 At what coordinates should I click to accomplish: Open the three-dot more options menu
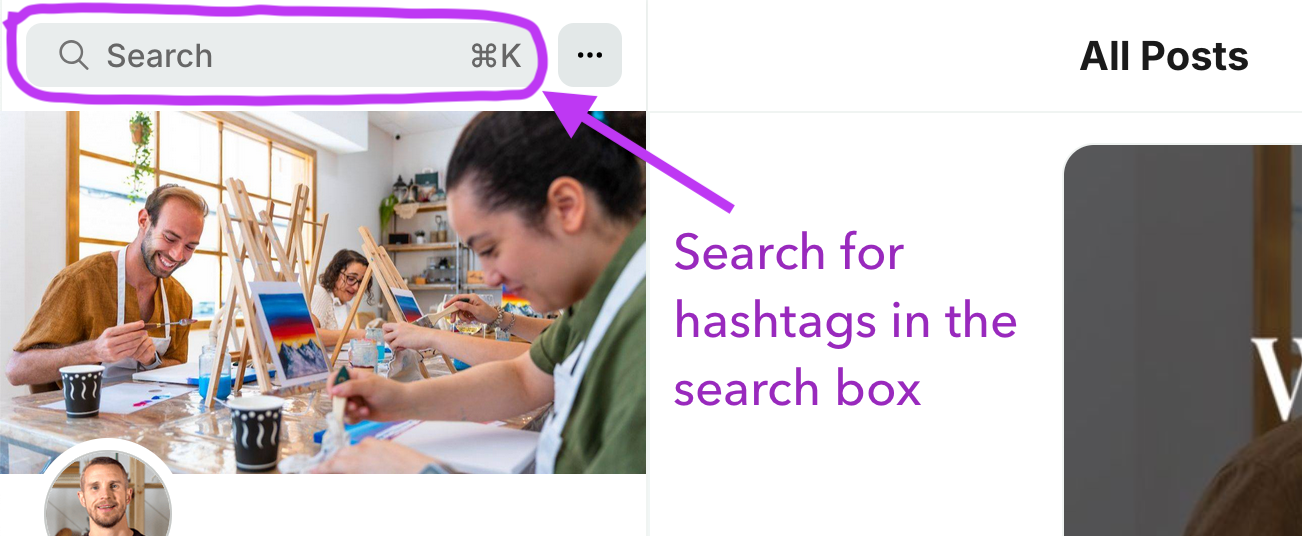[589, 55]
